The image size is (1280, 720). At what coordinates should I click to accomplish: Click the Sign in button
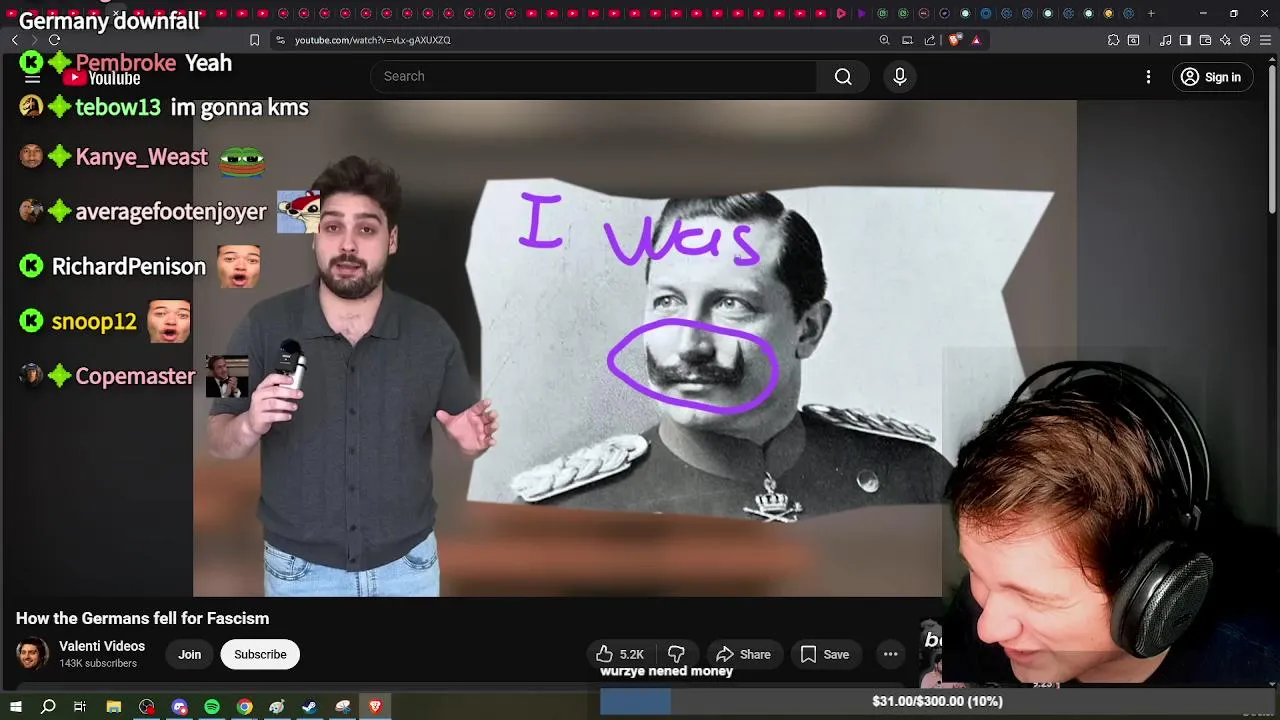(x=1210, y=77)
